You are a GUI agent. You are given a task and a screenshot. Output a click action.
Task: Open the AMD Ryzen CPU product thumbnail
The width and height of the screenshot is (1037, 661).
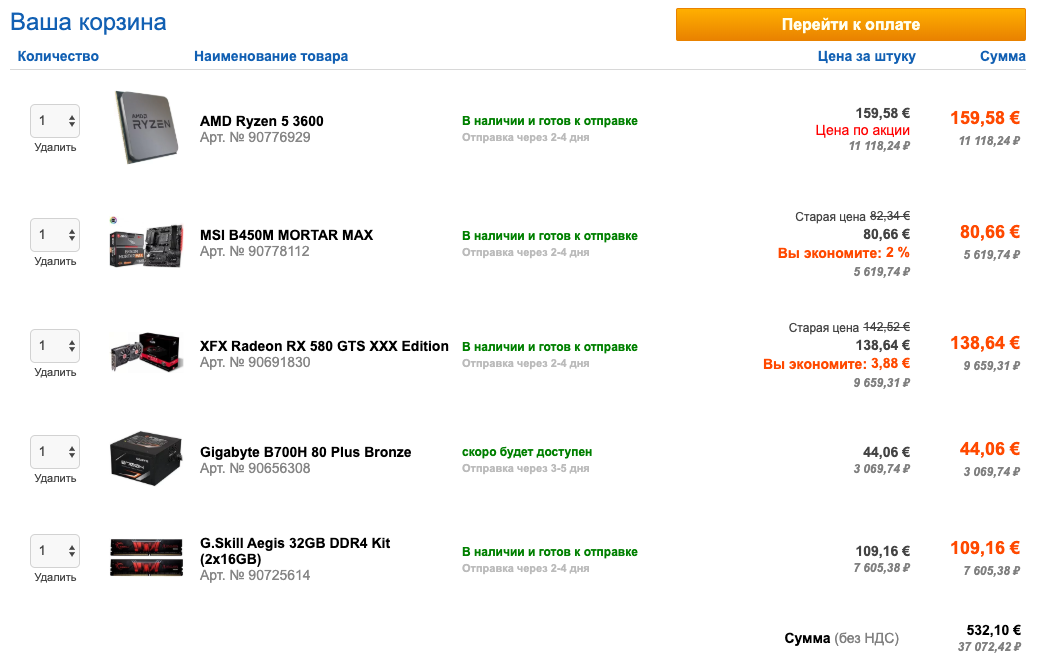pos(147,127)
